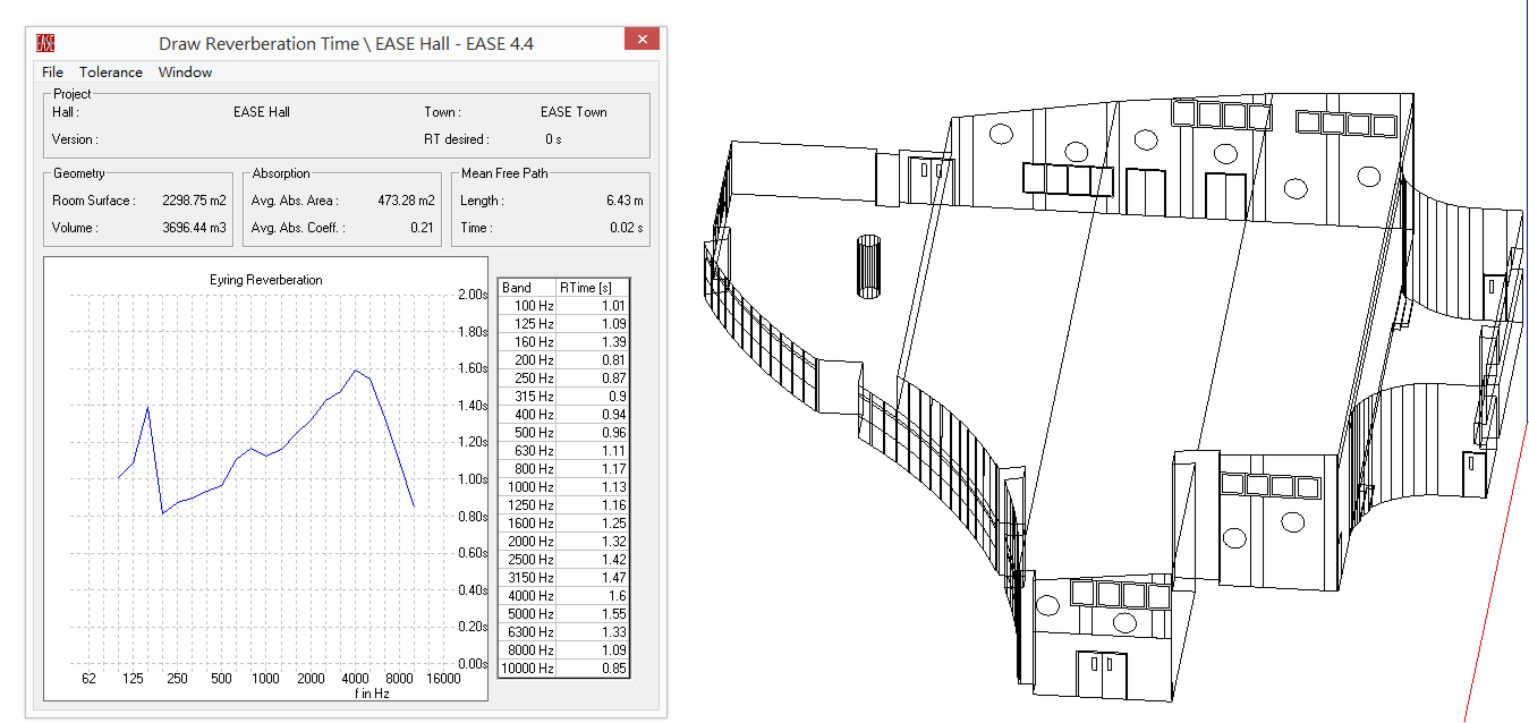Click the Band column header

tap(527, 287)
